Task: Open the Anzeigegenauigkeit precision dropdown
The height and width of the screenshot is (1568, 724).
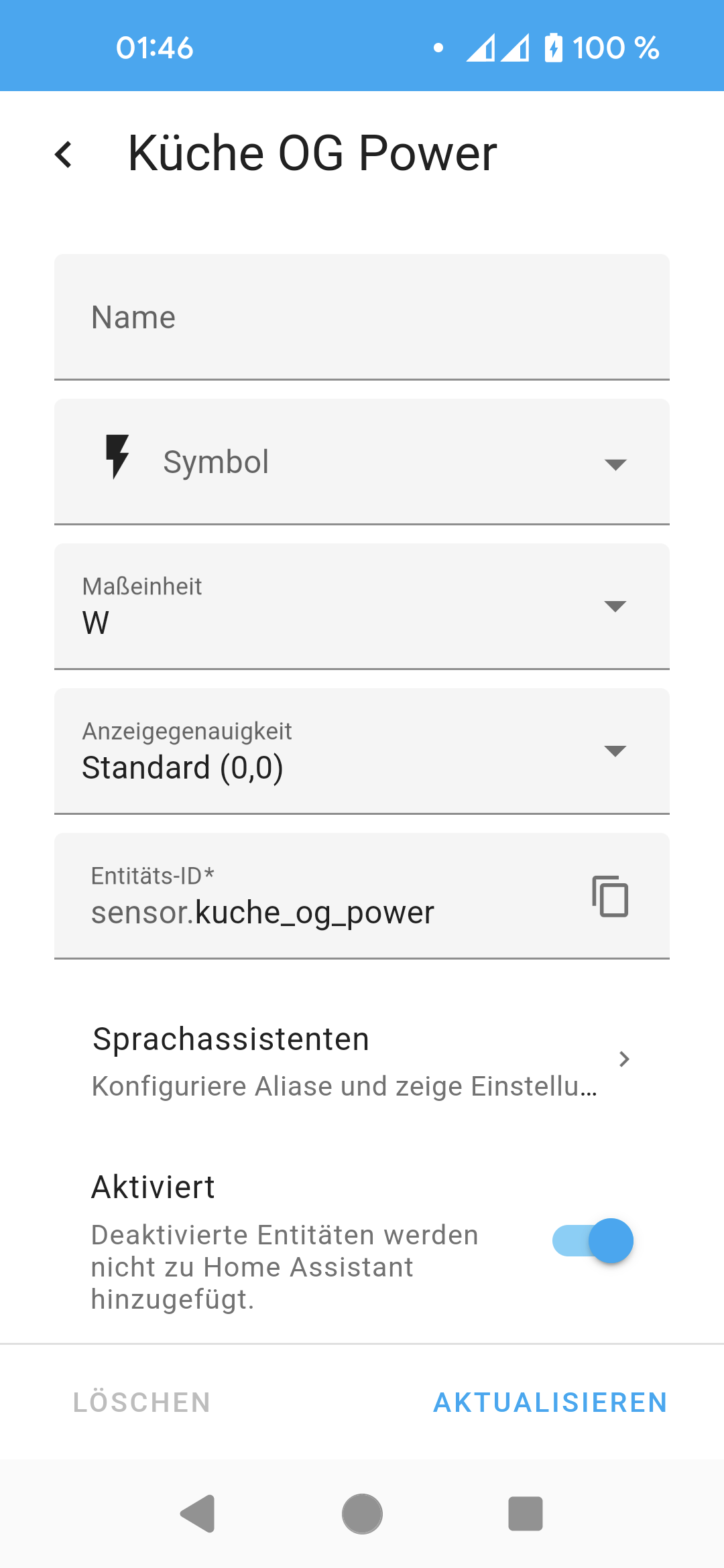Action: click(362, 751)
